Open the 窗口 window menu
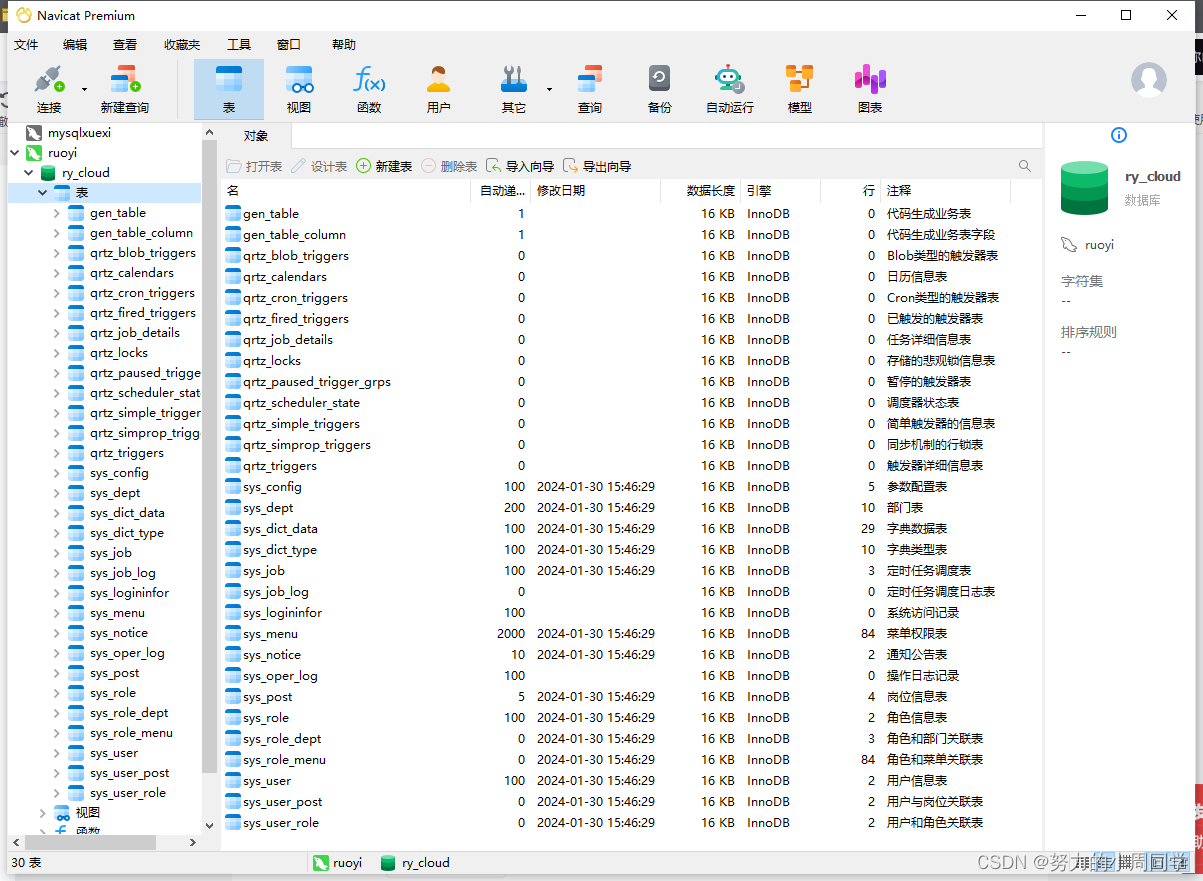 point(289,45)
